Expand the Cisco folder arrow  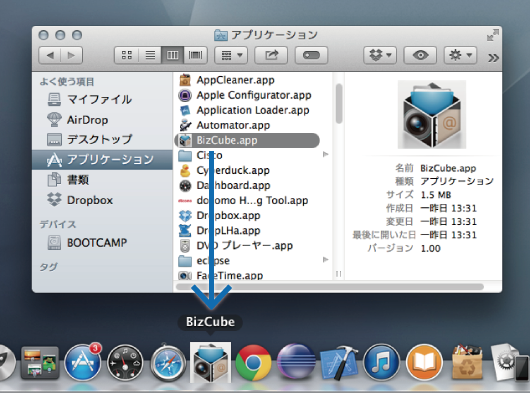(x=326, y=154)
